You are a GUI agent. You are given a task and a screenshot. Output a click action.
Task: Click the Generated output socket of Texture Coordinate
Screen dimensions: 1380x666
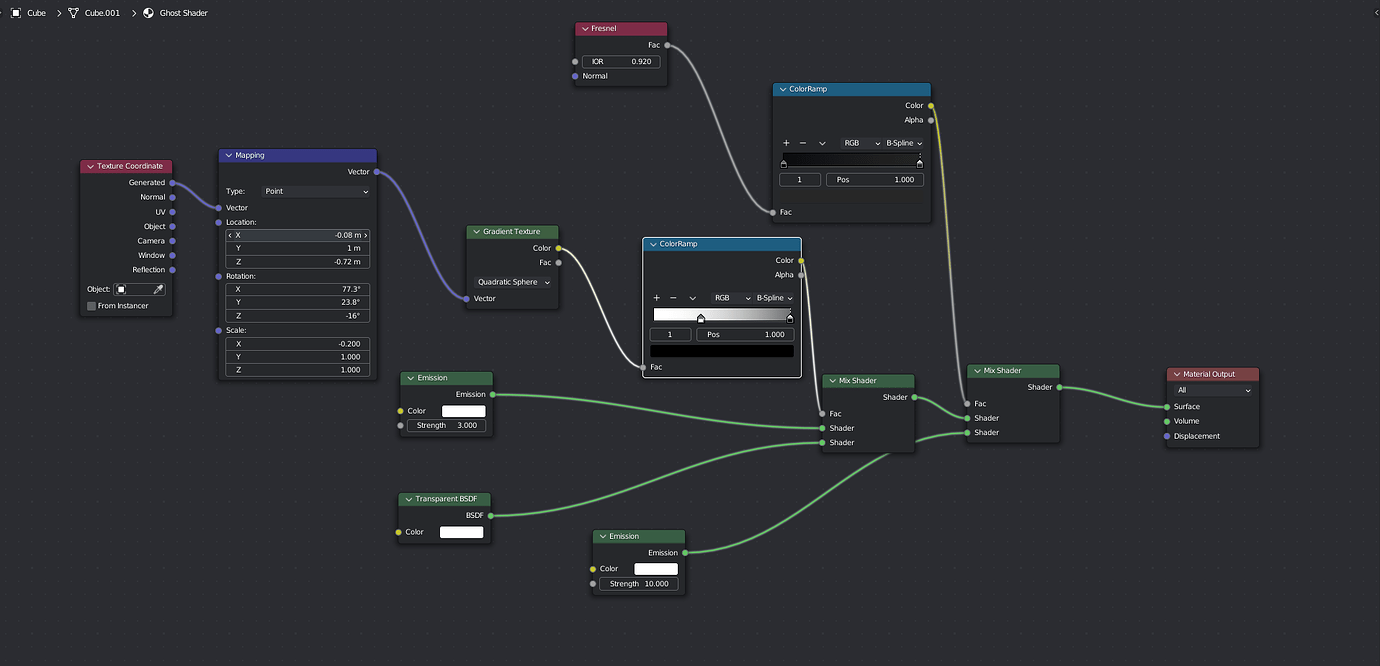172,183
